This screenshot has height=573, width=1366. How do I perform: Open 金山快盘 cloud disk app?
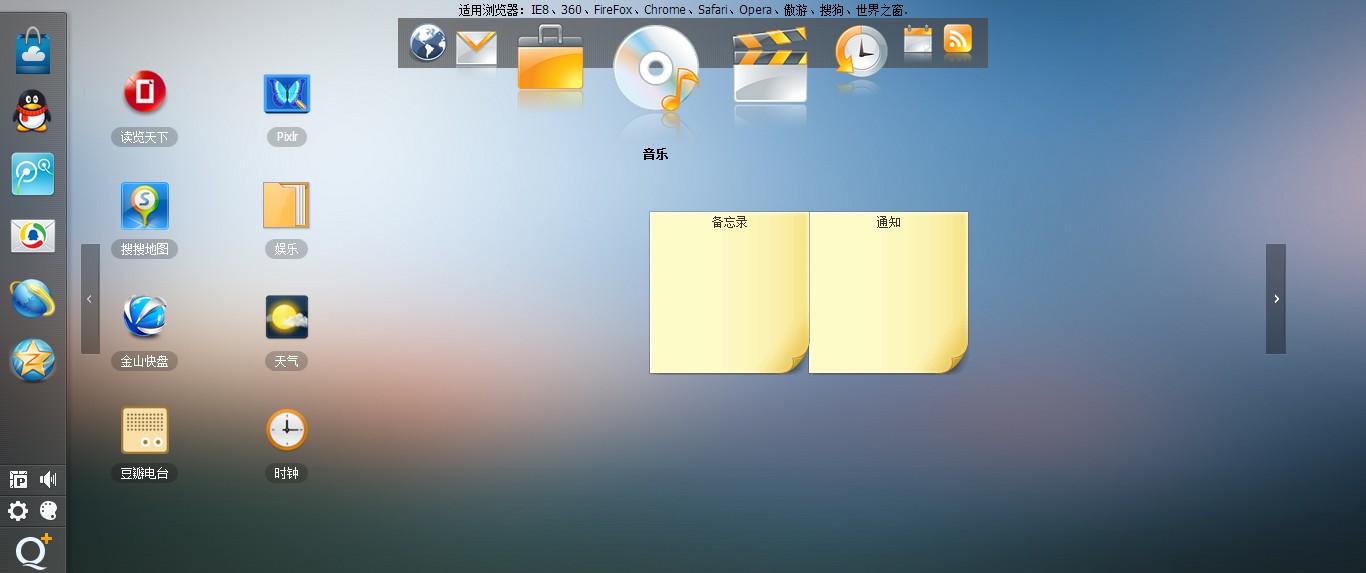[145, 317]
